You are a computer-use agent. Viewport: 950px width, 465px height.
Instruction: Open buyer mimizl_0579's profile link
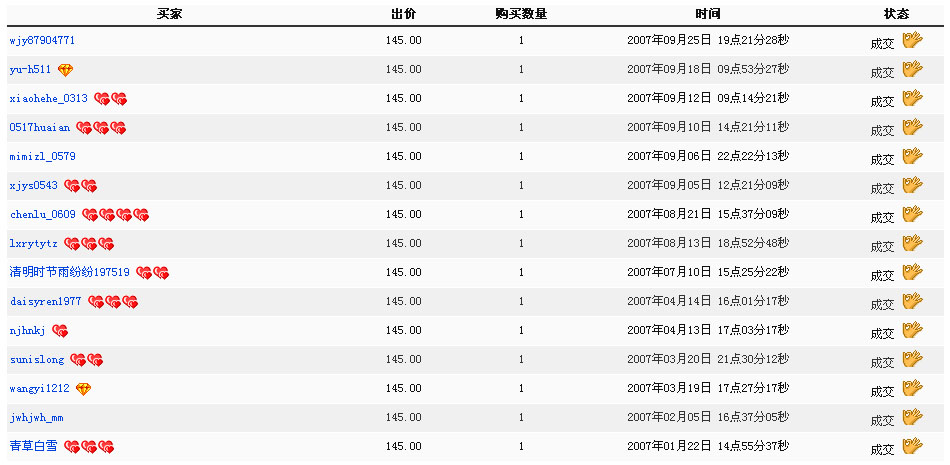click(42, 156)
